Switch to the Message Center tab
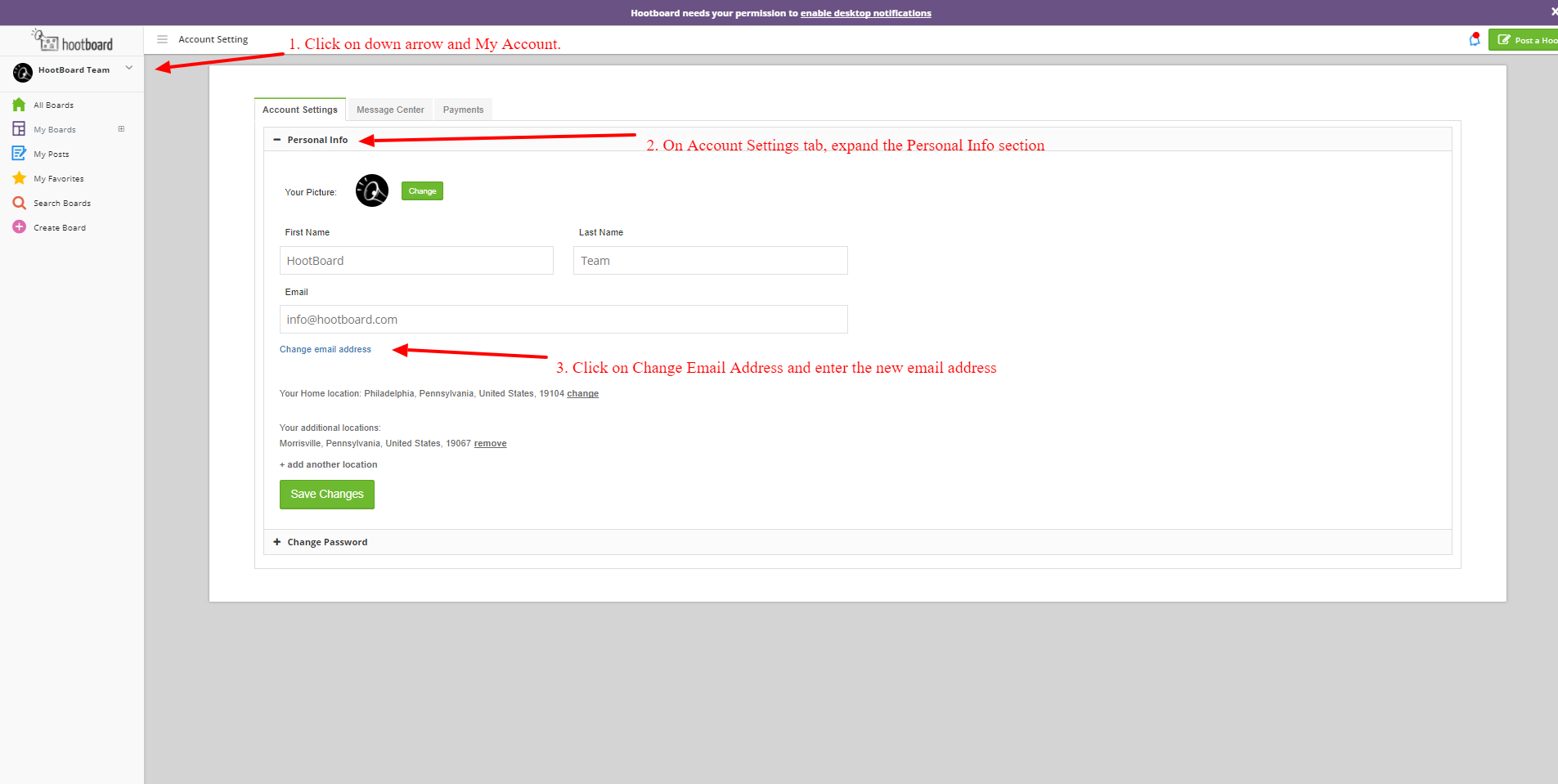Image resolution: width=1558 pixels, height=784 pixels. coord(390,110)
